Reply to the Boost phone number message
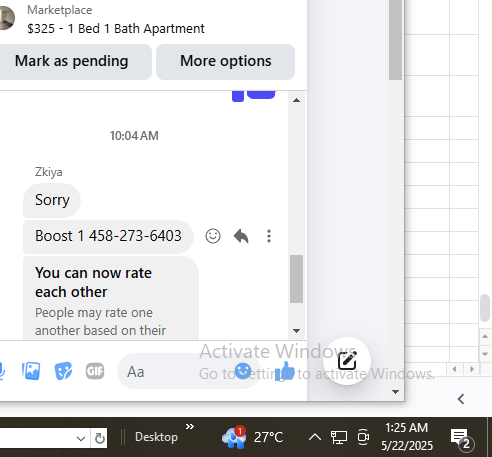 coord(241,236)
